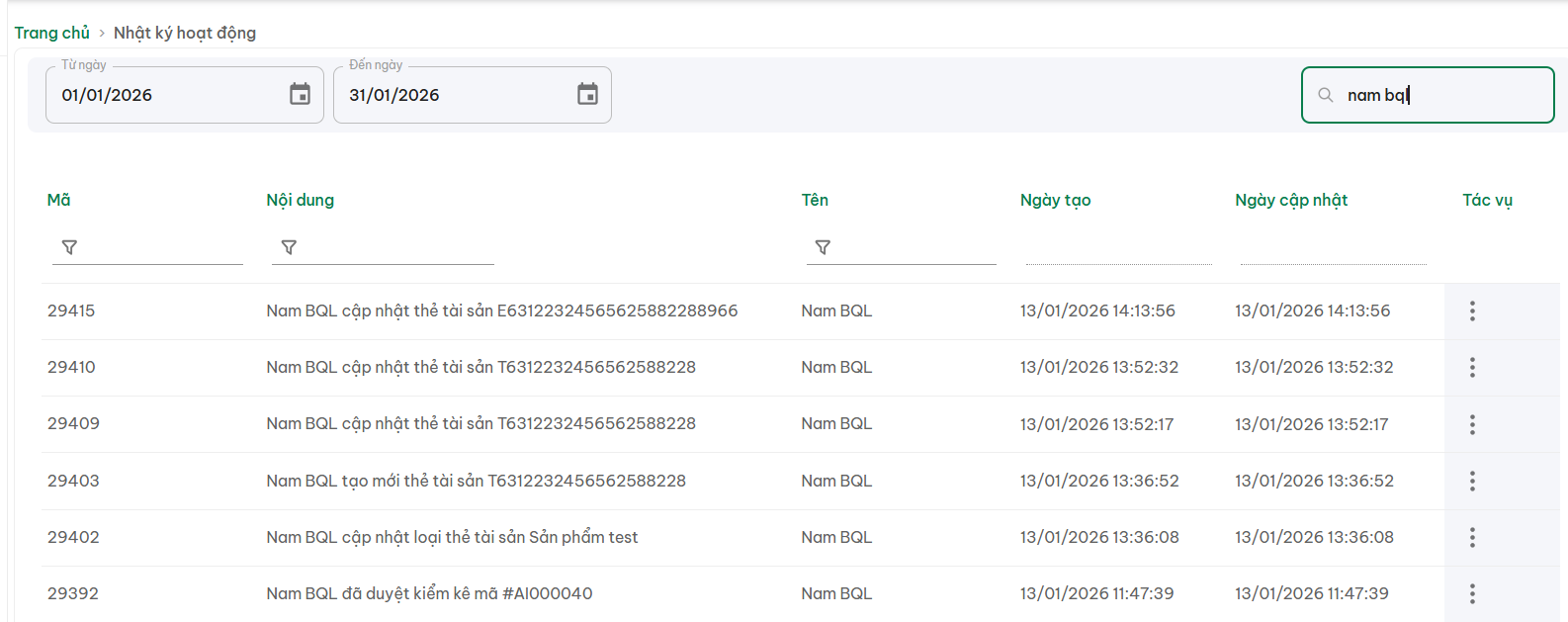Expand action options for row 29403

coord(1472,481)
